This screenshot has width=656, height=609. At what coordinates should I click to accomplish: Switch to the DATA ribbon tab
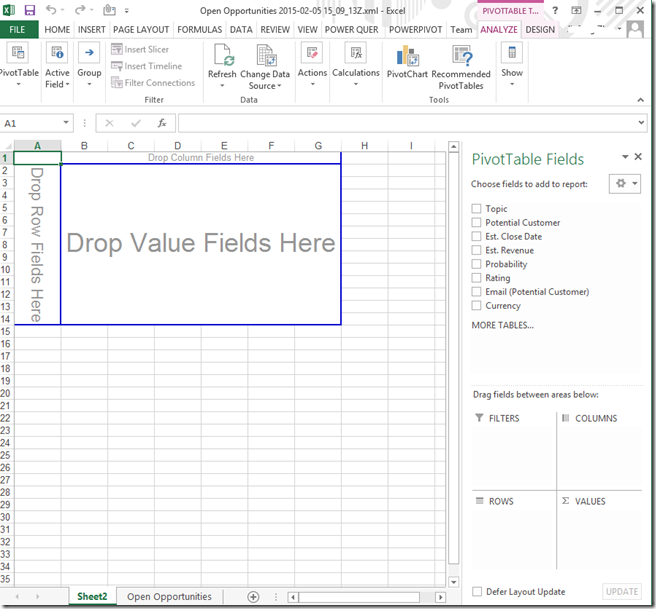241,30
